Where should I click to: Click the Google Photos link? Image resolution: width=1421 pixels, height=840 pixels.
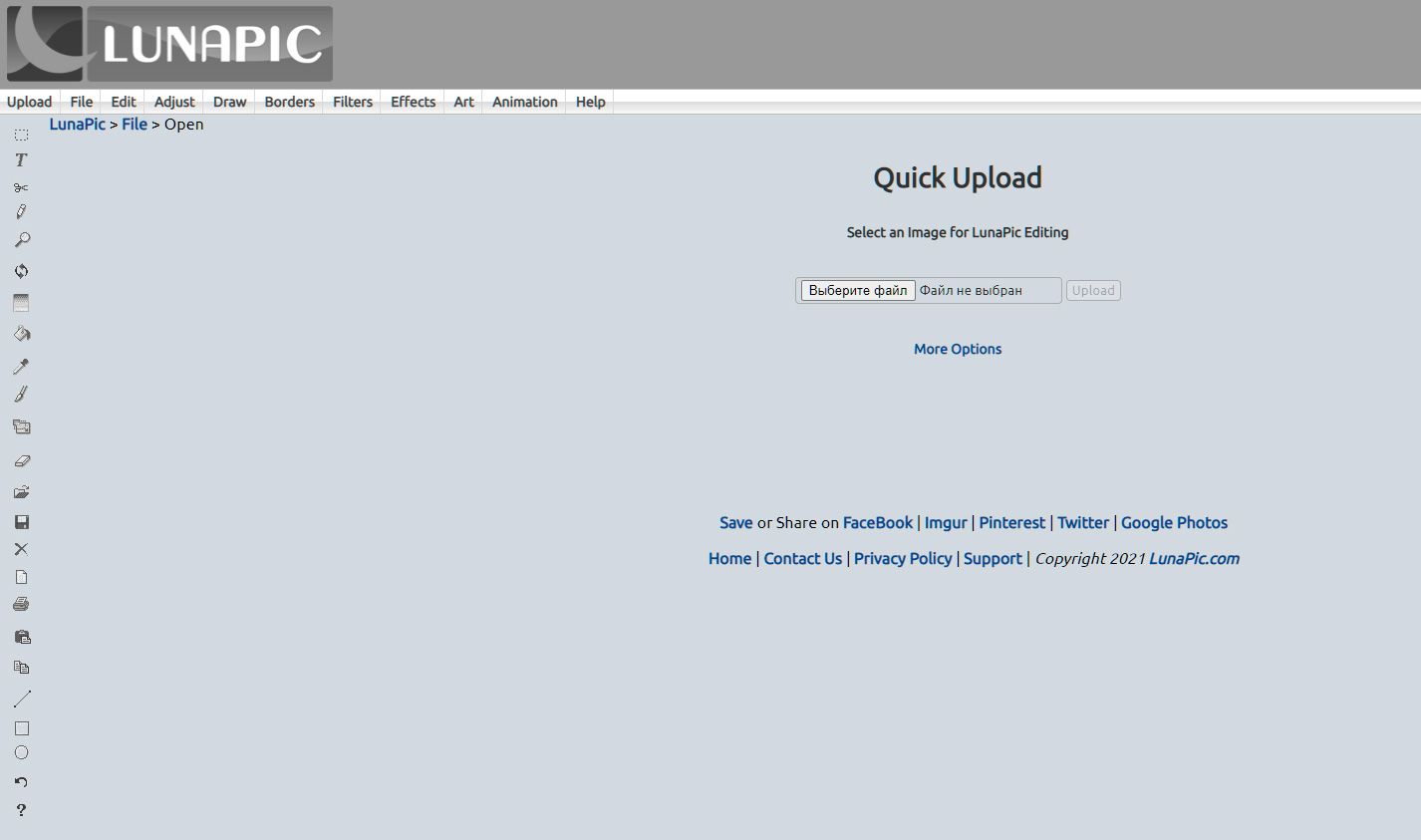(x=1174, y=522)
